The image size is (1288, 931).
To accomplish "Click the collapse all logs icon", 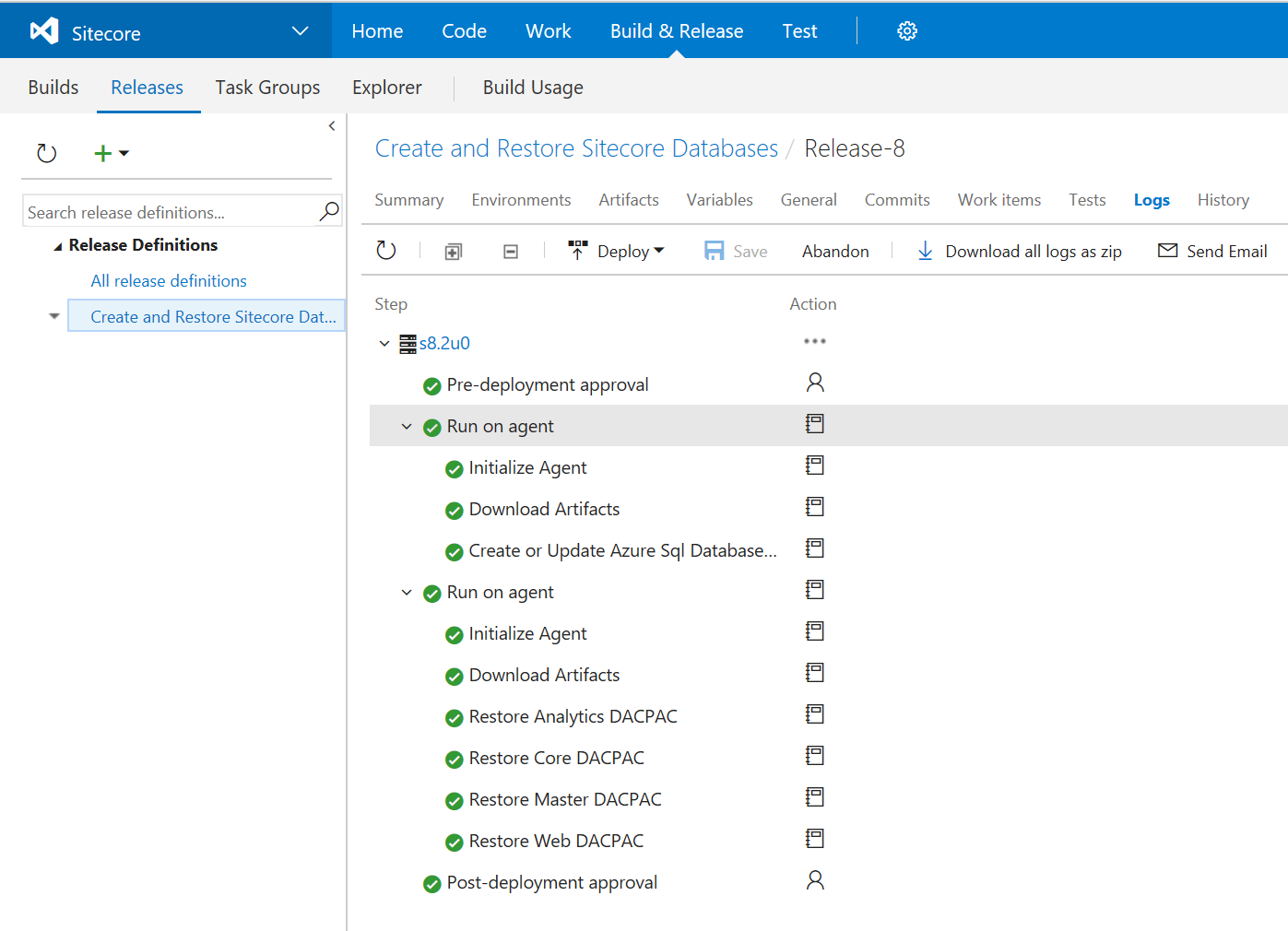I will tap(511, 252).
